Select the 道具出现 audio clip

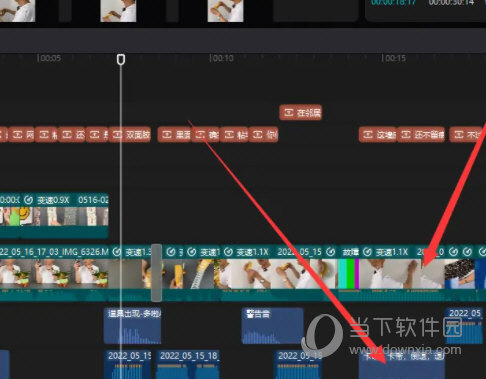133,326
